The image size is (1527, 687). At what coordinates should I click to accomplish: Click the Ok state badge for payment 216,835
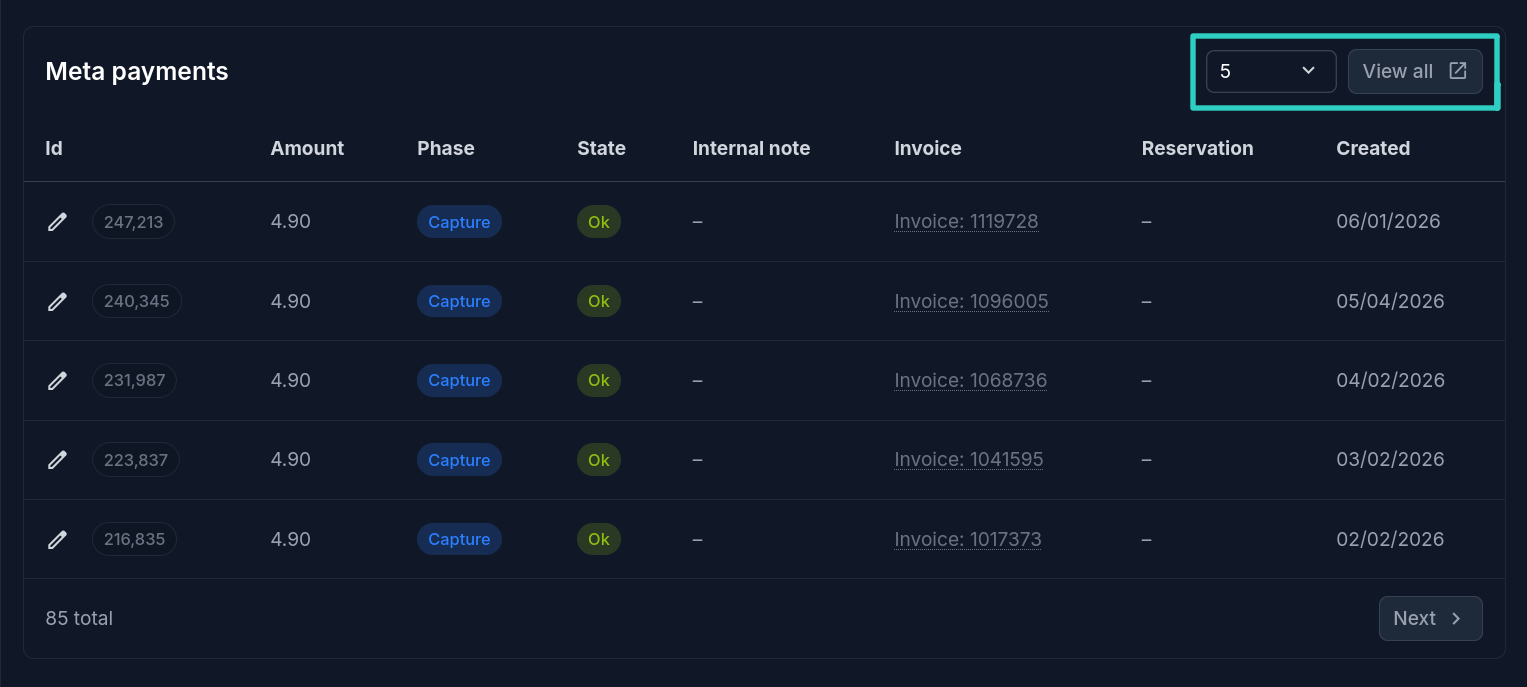599,539
